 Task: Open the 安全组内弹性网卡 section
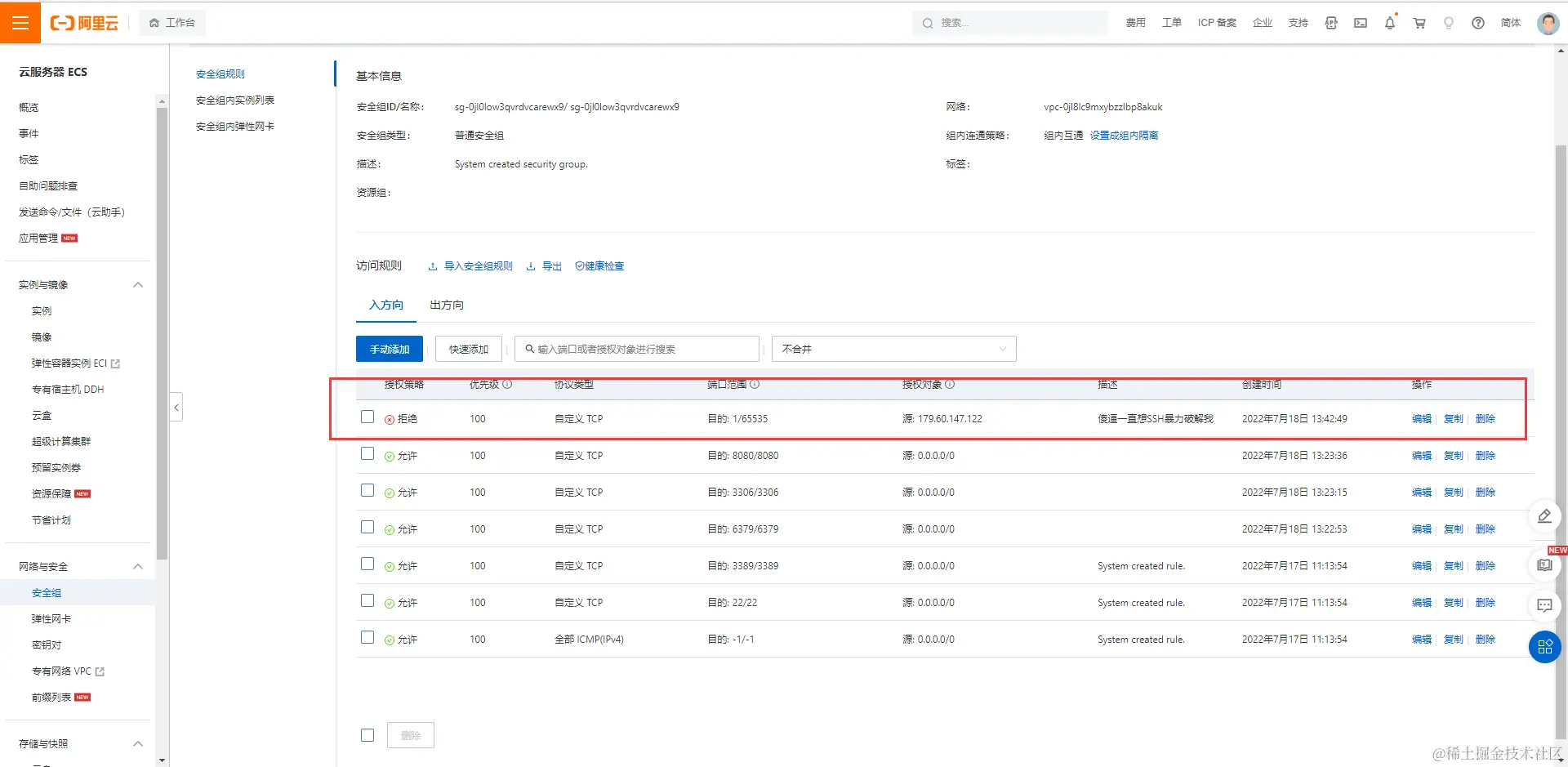[x=235, y=127]
